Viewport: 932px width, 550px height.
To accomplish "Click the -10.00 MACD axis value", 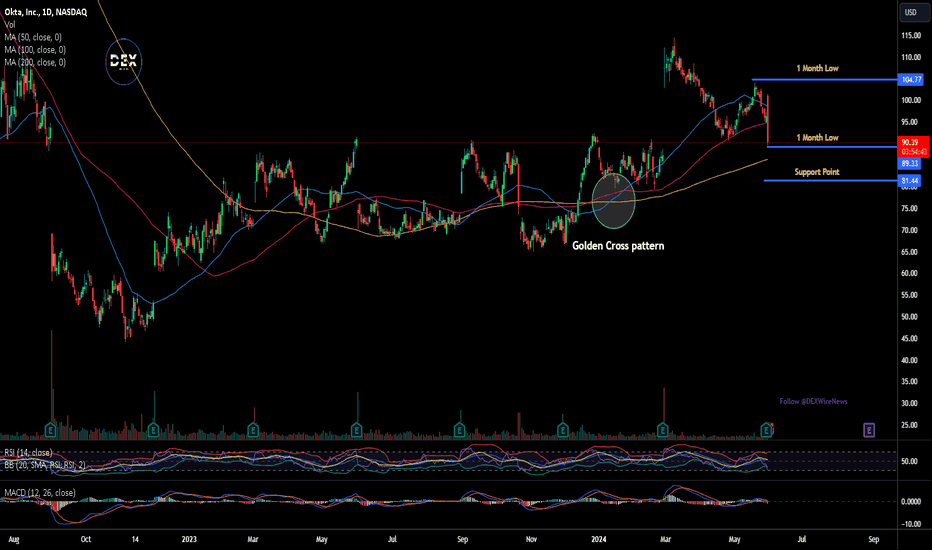I will click(x=911, y=524).
